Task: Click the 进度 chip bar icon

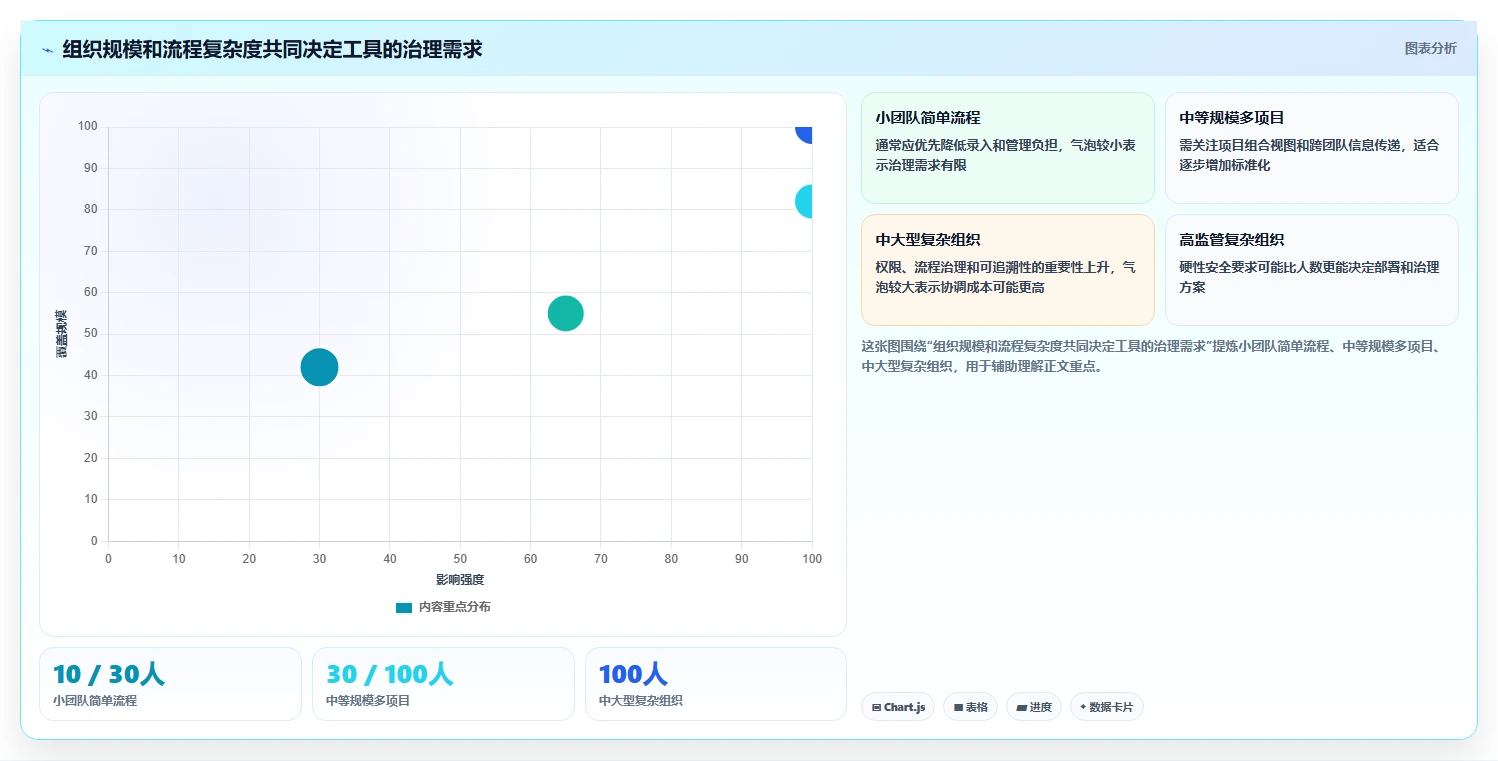Action: (x=1021, y=707)
